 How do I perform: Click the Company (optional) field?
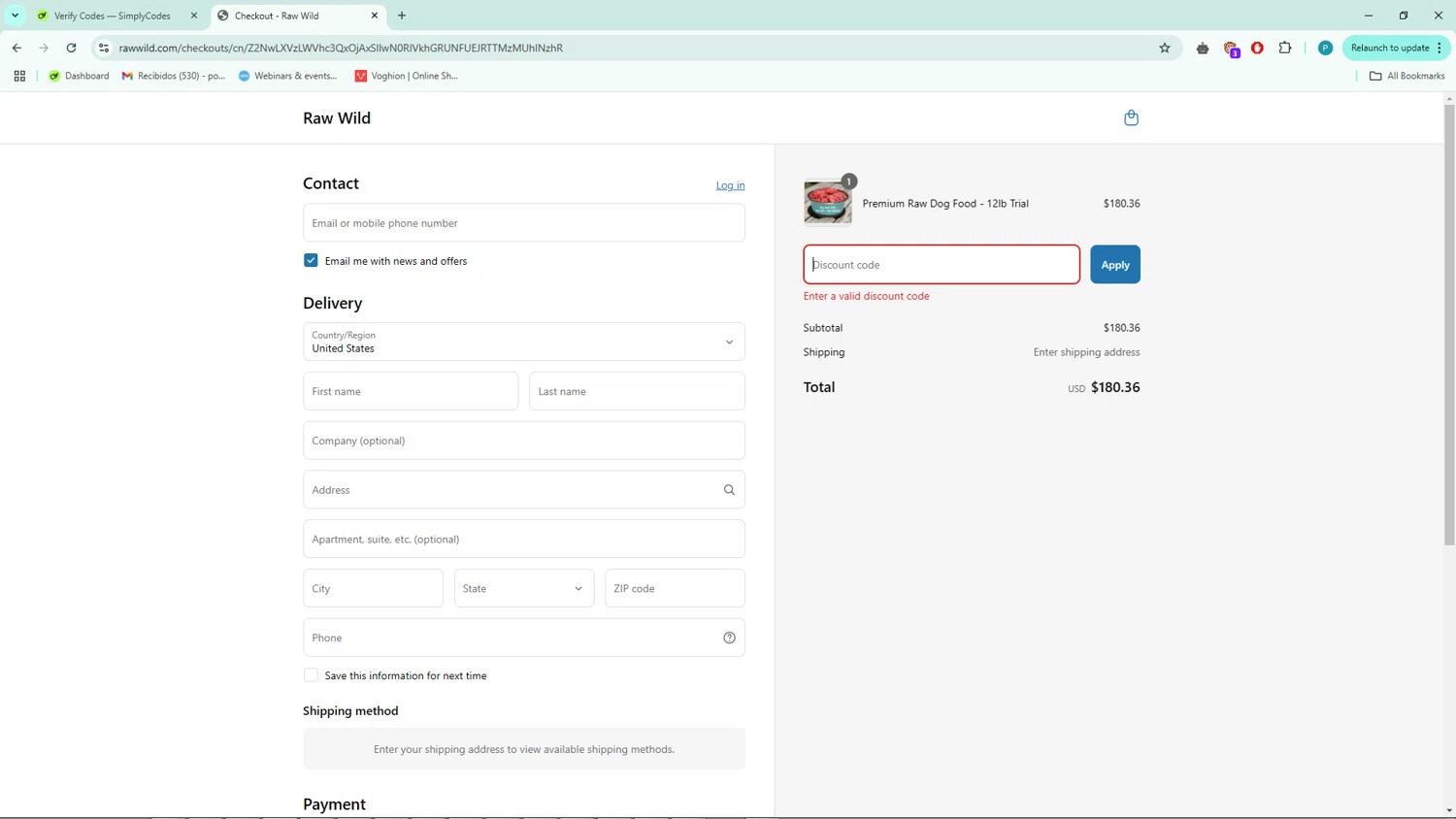coord(524,441)
